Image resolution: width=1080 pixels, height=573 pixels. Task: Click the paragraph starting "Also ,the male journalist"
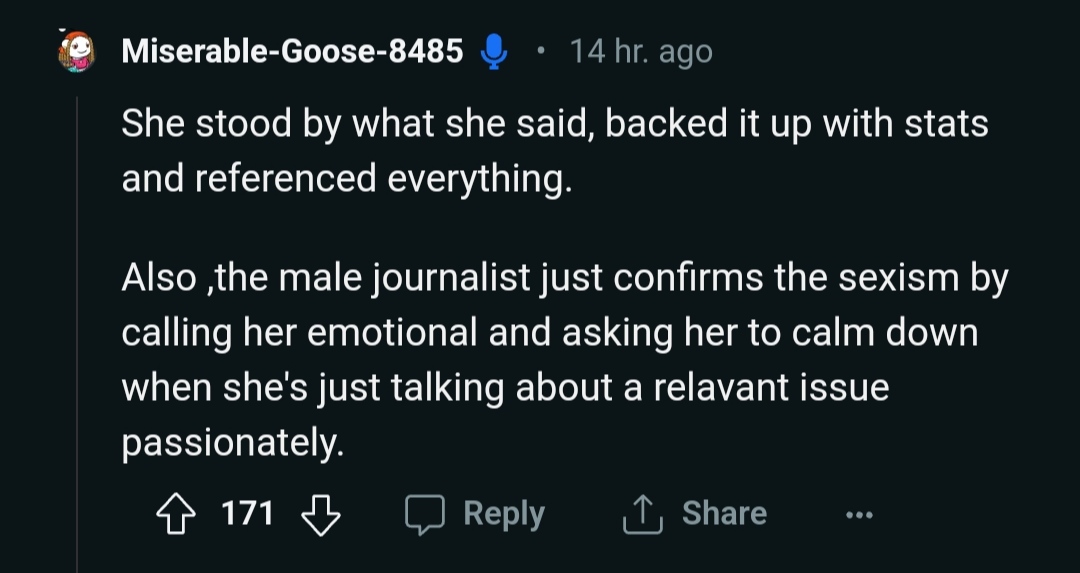(x=564, y=360)
